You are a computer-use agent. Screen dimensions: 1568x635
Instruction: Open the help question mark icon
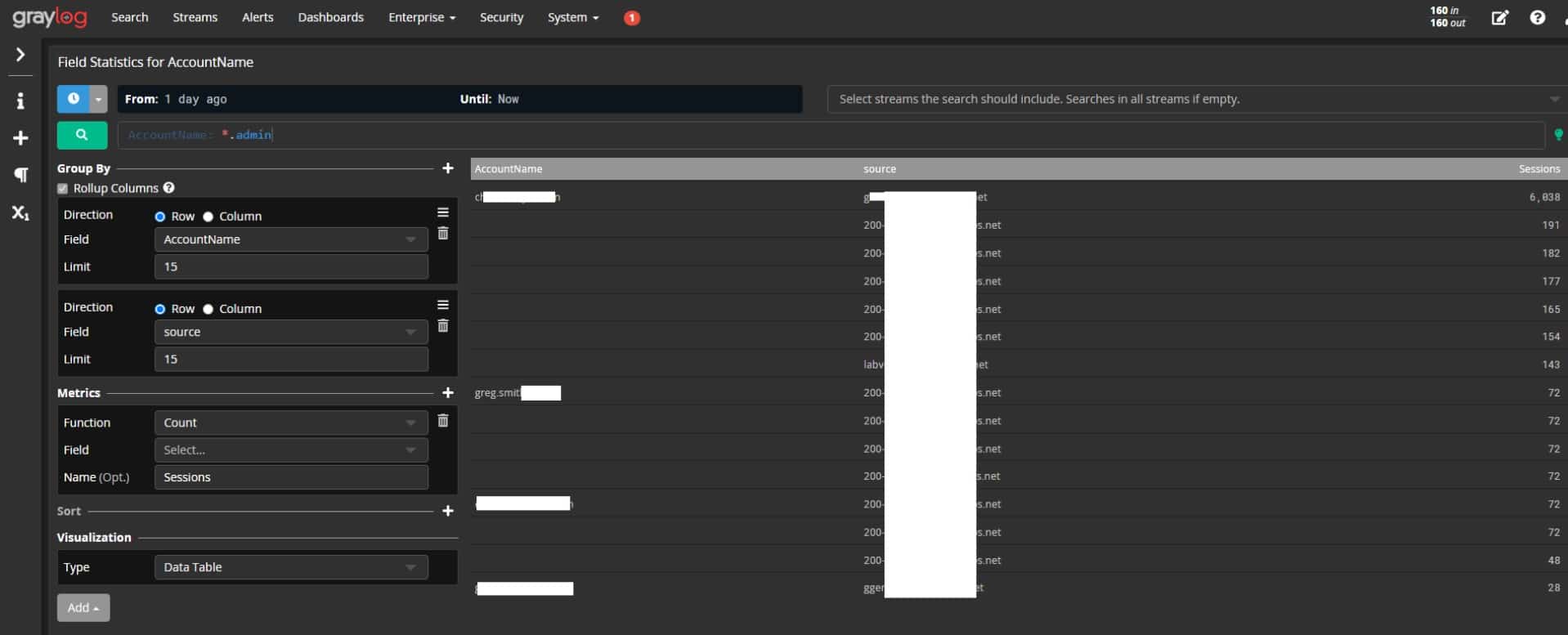click(1537, 17)
